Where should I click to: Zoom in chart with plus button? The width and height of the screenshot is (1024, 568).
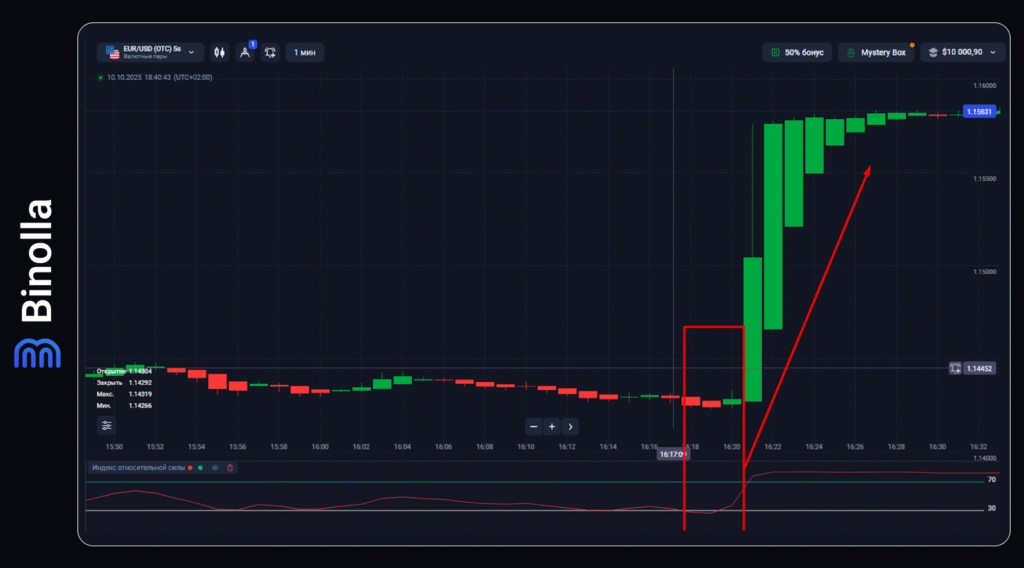tap(551, 426)
